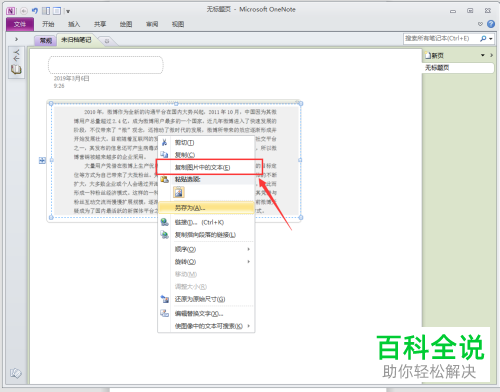Viewport: 500px width, 392px height.
Task: Click the unfiled notes icon at bottom left
Action: 16,373
